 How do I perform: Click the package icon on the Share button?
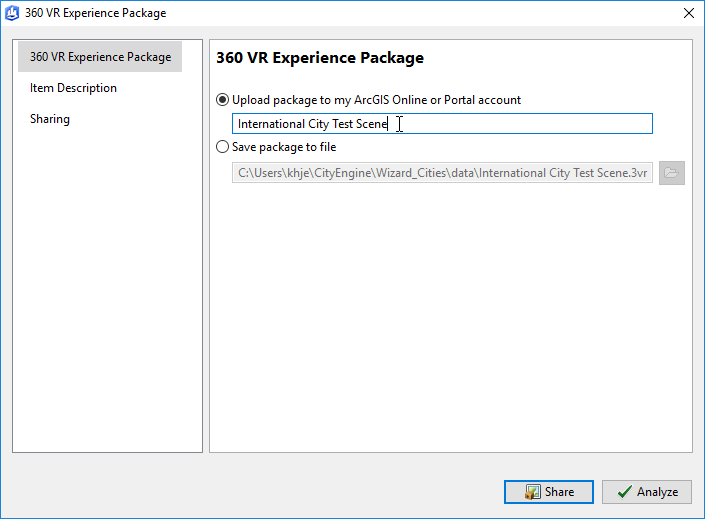532,492
